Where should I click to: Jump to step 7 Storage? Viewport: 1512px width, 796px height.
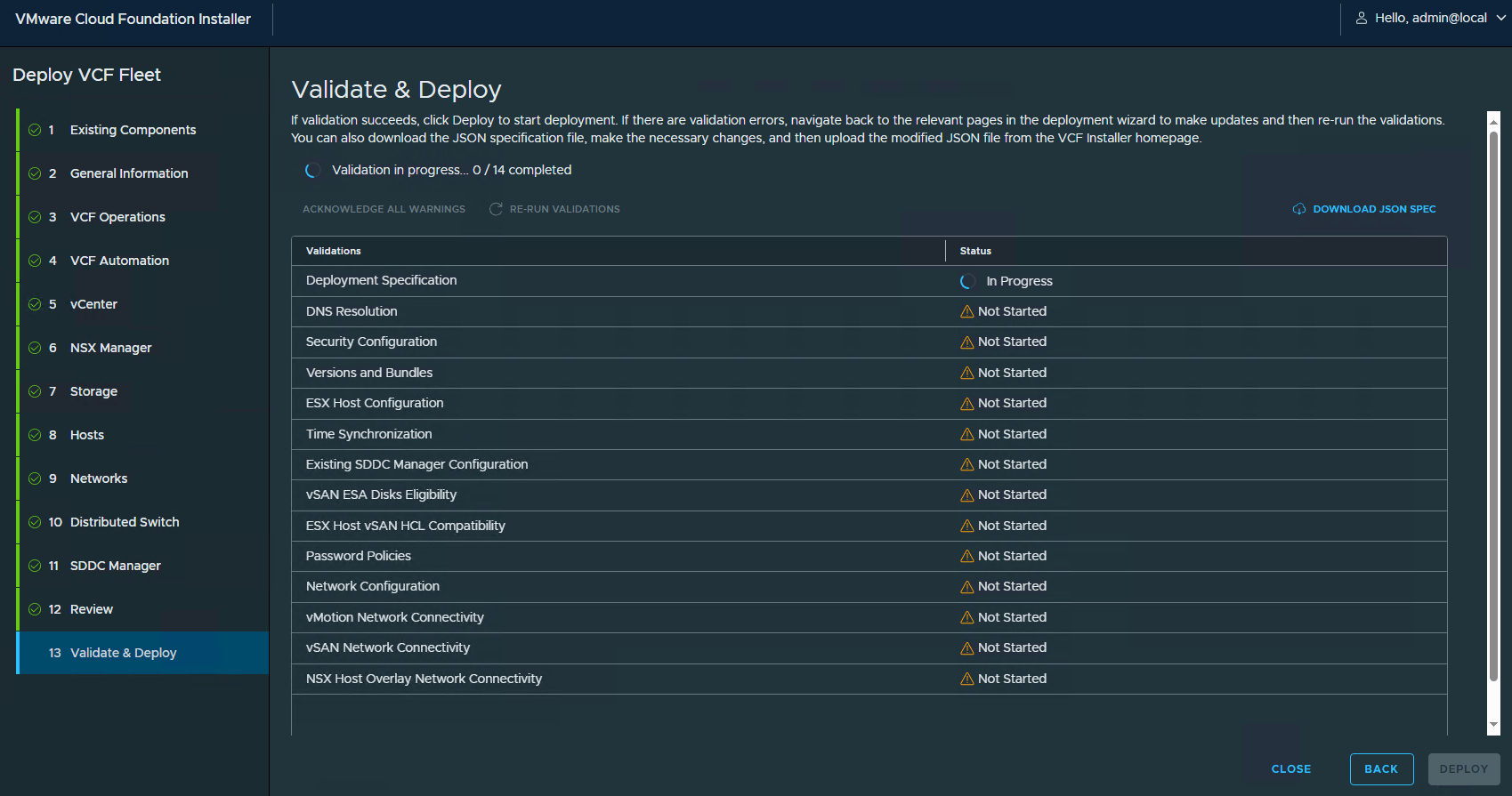coord(142,391)
